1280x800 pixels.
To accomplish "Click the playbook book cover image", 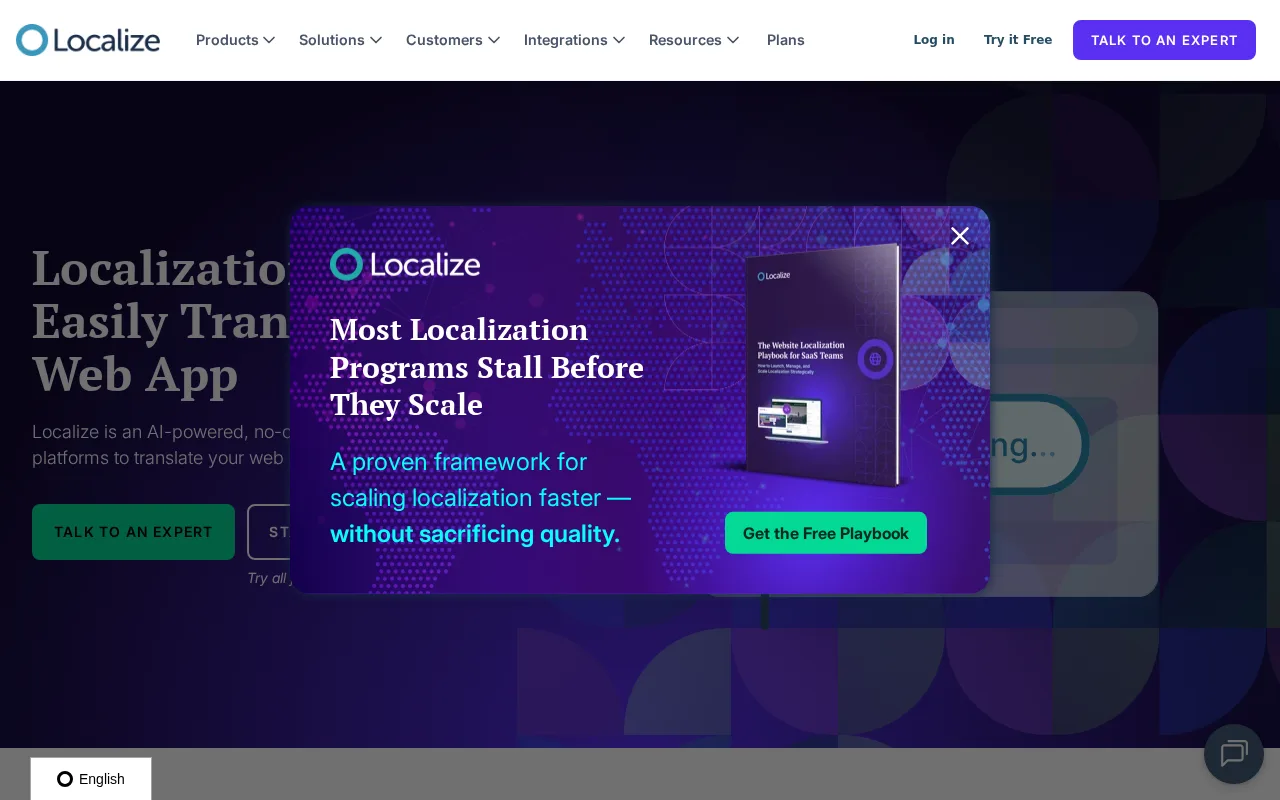I will coord(825,365).
